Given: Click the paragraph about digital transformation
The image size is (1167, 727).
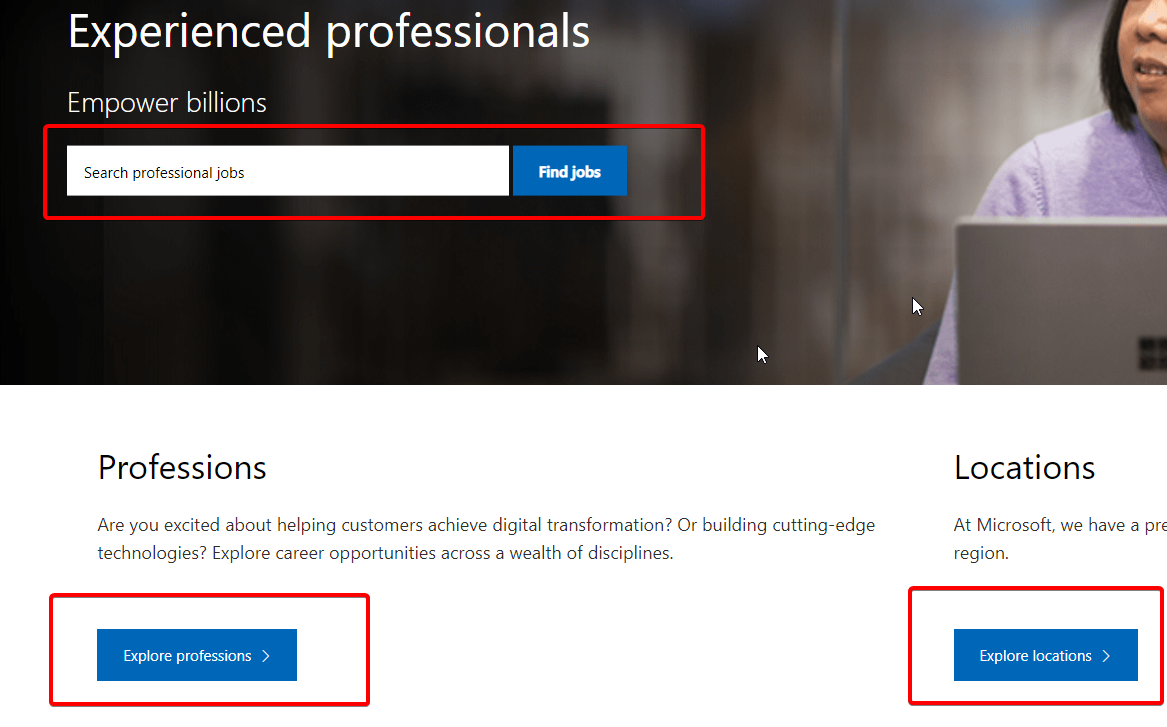Looking at the screenshot, I should pos(486,539).
